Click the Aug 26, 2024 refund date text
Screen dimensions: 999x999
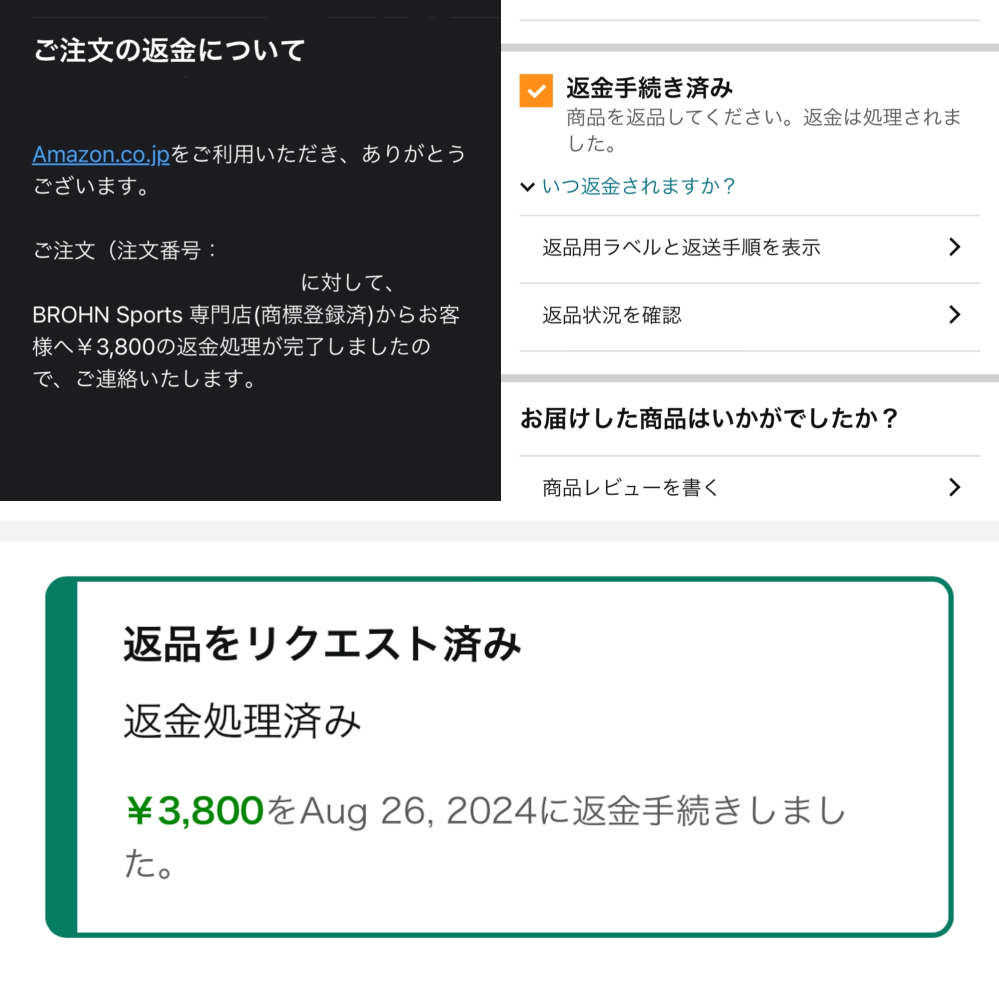(x=418, y=811)
